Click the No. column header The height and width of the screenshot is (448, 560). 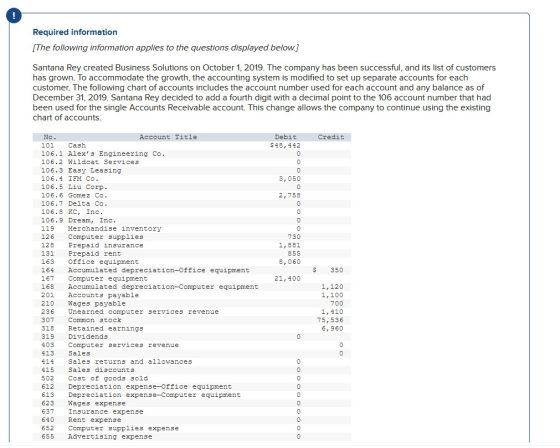click(x=50, y=137)
